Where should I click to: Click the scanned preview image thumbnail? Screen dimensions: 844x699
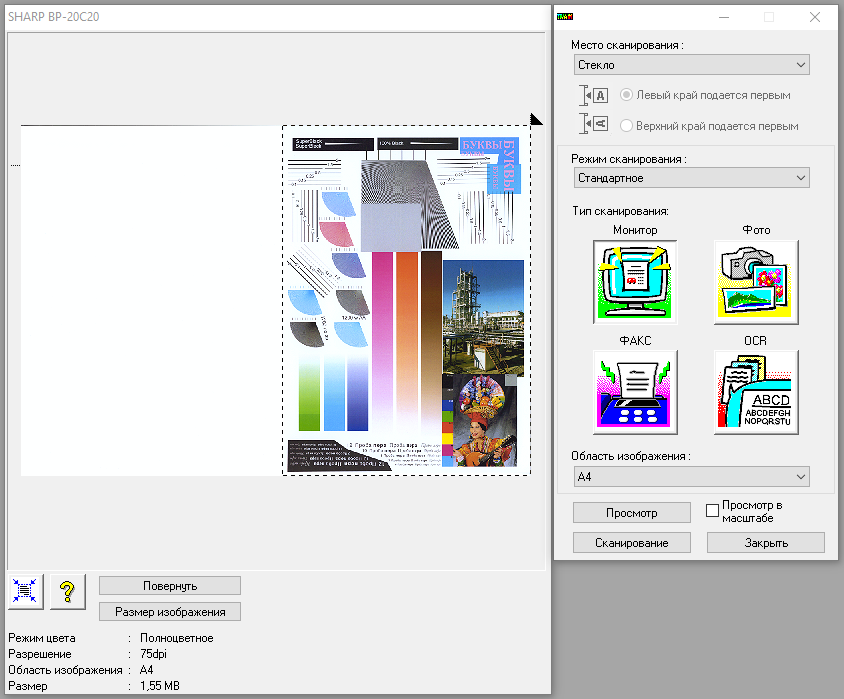point(406,300)
